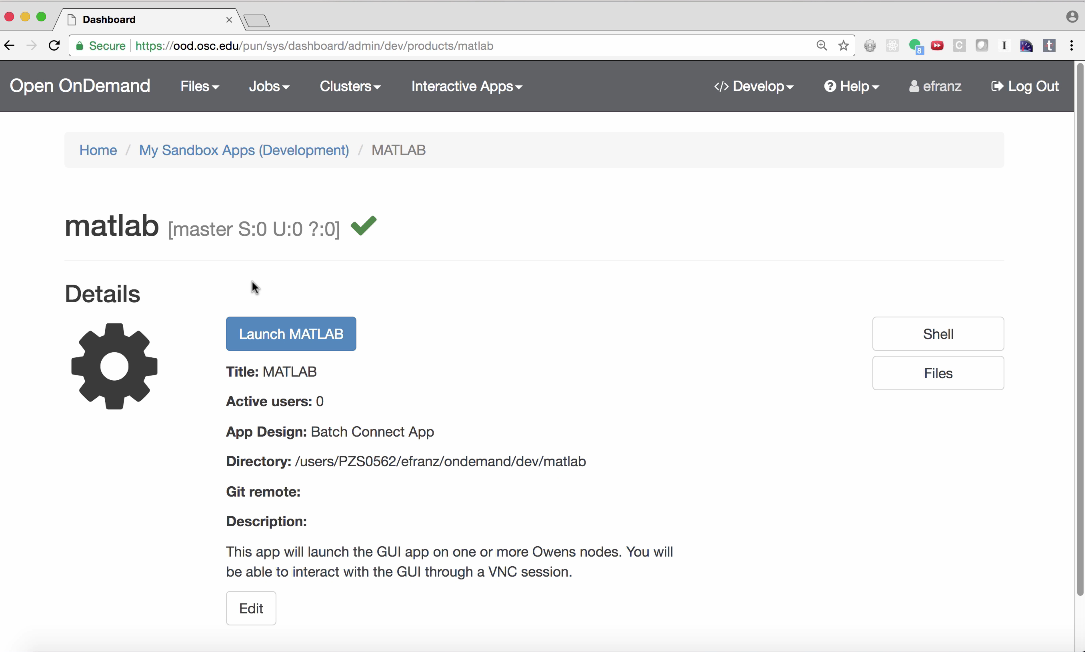
Task: Open the Chrome three-dot menu
Action: 1071,46
